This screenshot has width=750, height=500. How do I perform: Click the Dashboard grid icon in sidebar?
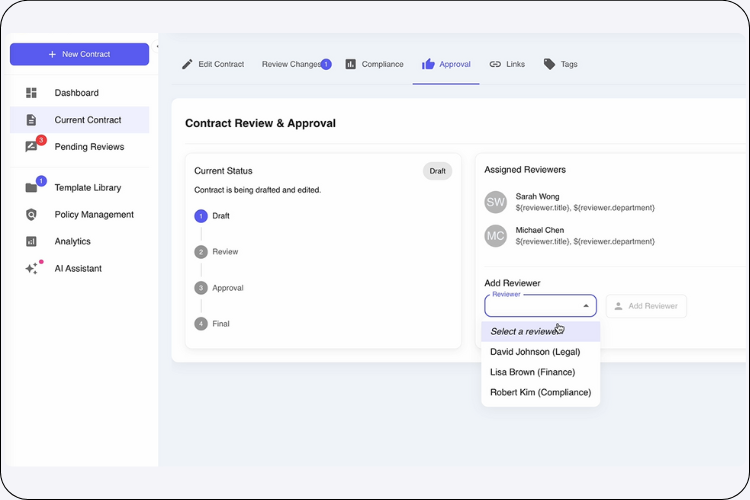click(x=31, y=93)
